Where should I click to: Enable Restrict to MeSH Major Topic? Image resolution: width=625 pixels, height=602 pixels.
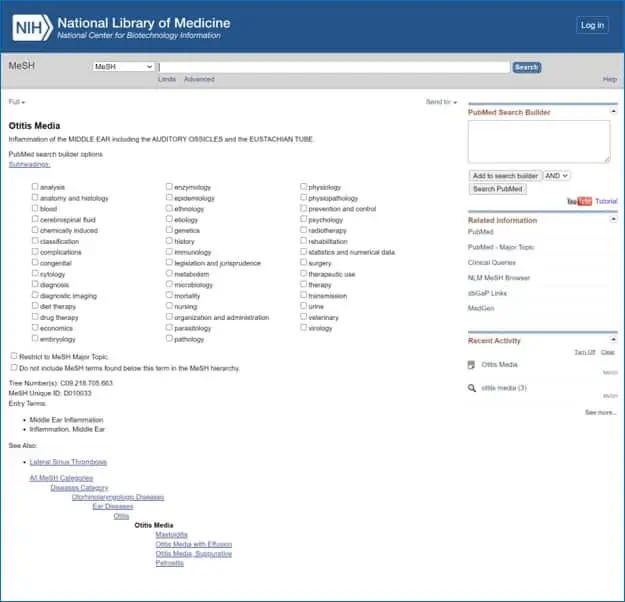[13, 356]
